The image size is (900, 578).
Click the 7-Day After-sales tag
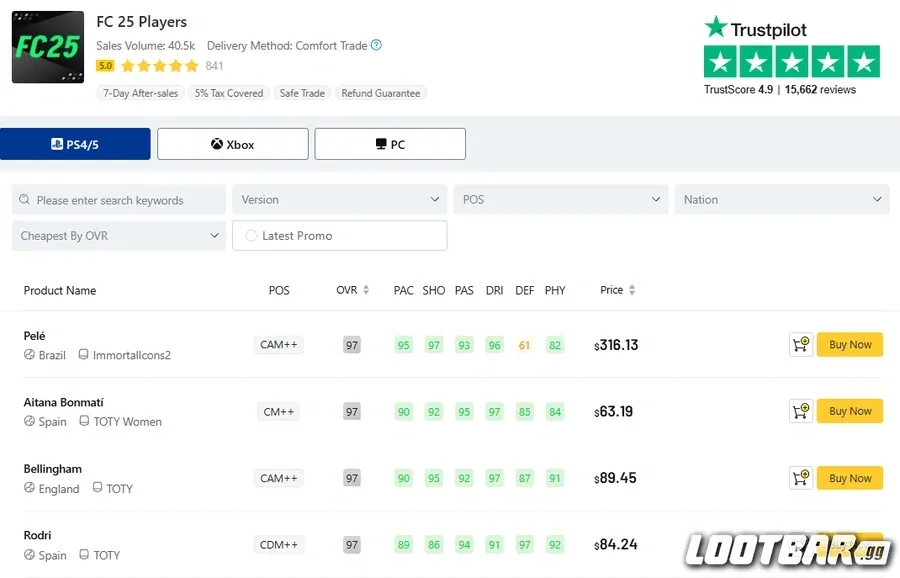coord(141,93)
